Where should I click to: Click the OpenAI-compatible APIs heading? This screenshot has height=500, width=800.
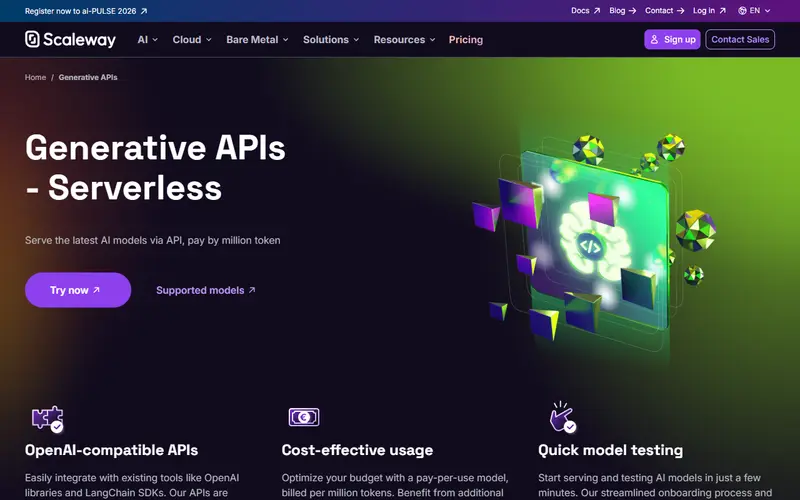(111, 450)
